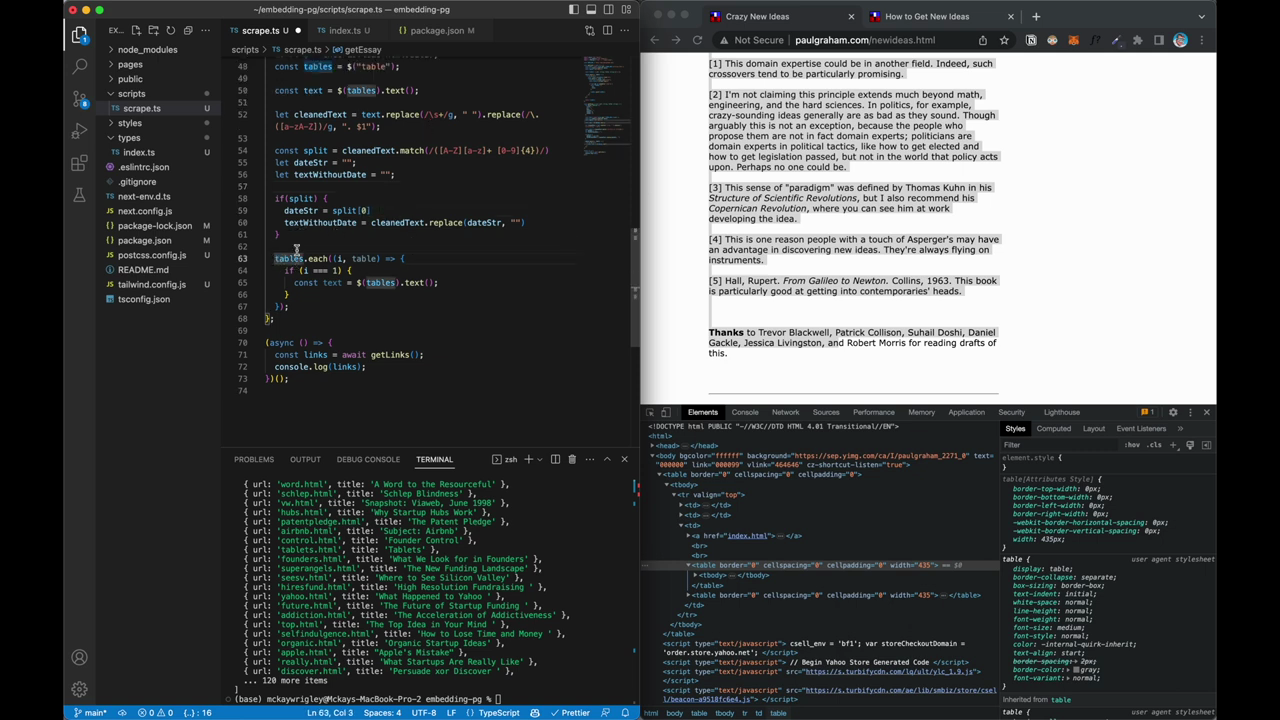
Task: Open changes compare icon in editor toolbar
Action: point(590,30)
